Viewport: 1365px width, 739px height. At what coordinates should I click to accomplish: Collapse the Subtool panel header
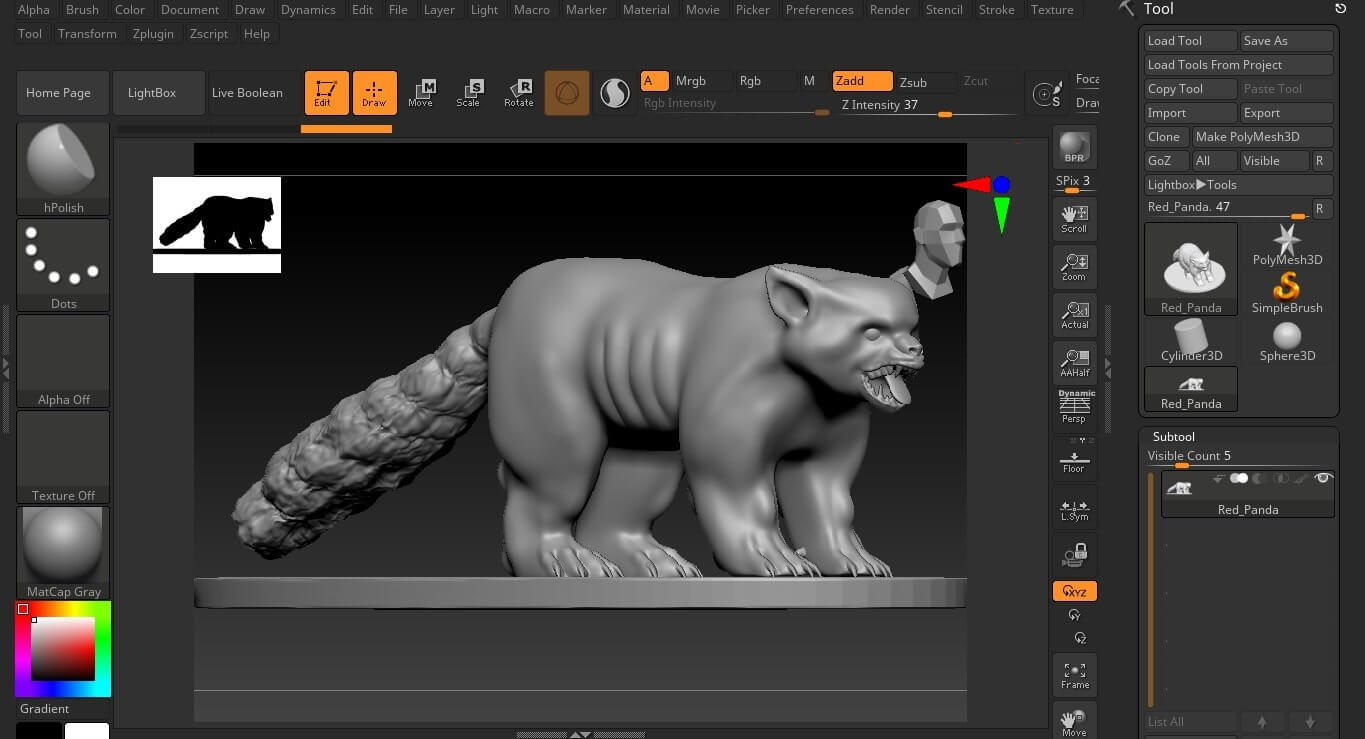pyautogui.click(x=1173, y=437)
